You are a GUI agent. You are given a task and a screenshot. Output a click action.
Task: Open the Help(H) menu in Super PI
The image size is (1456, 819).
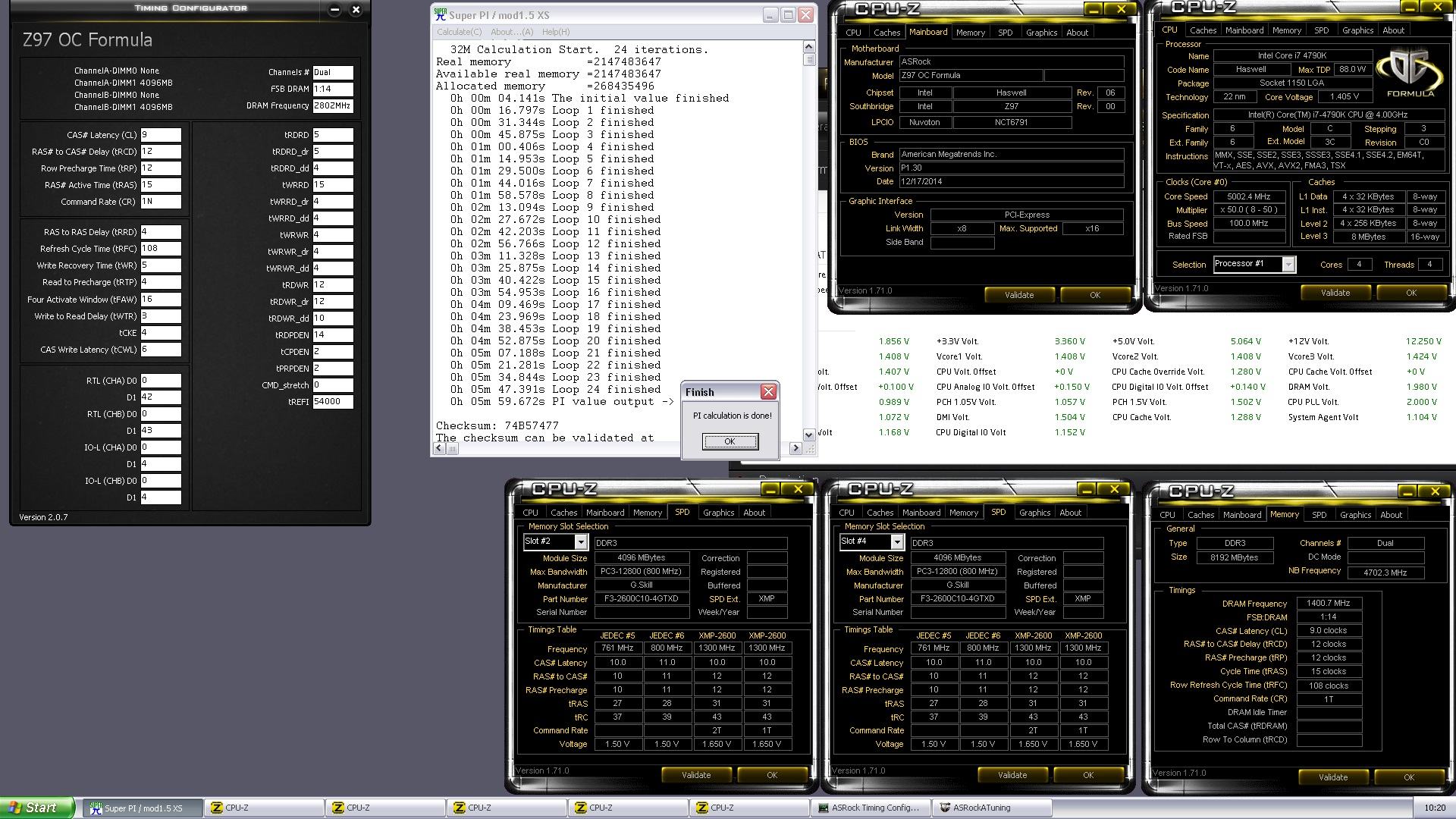pyautogui.click(x=555, y=32)
